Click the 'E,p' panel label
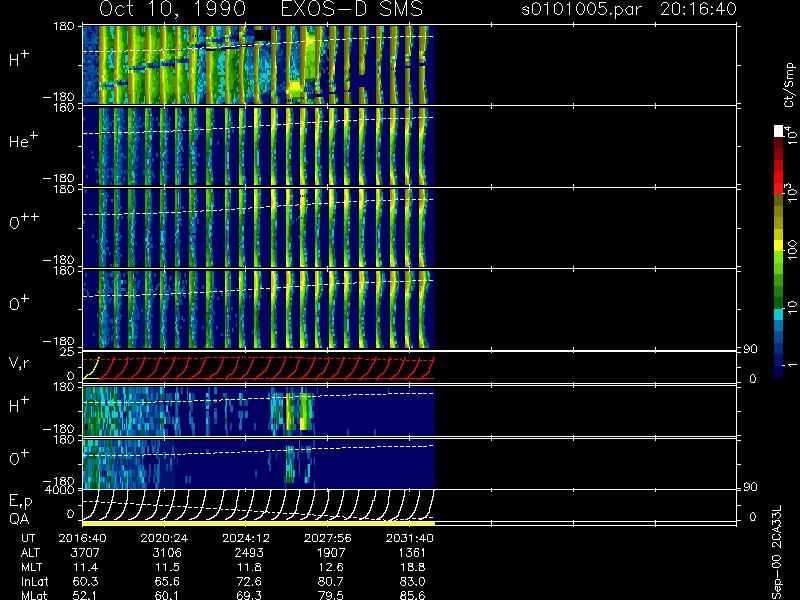The height and width of the screenshot is (600, 800). click(20, 502)
